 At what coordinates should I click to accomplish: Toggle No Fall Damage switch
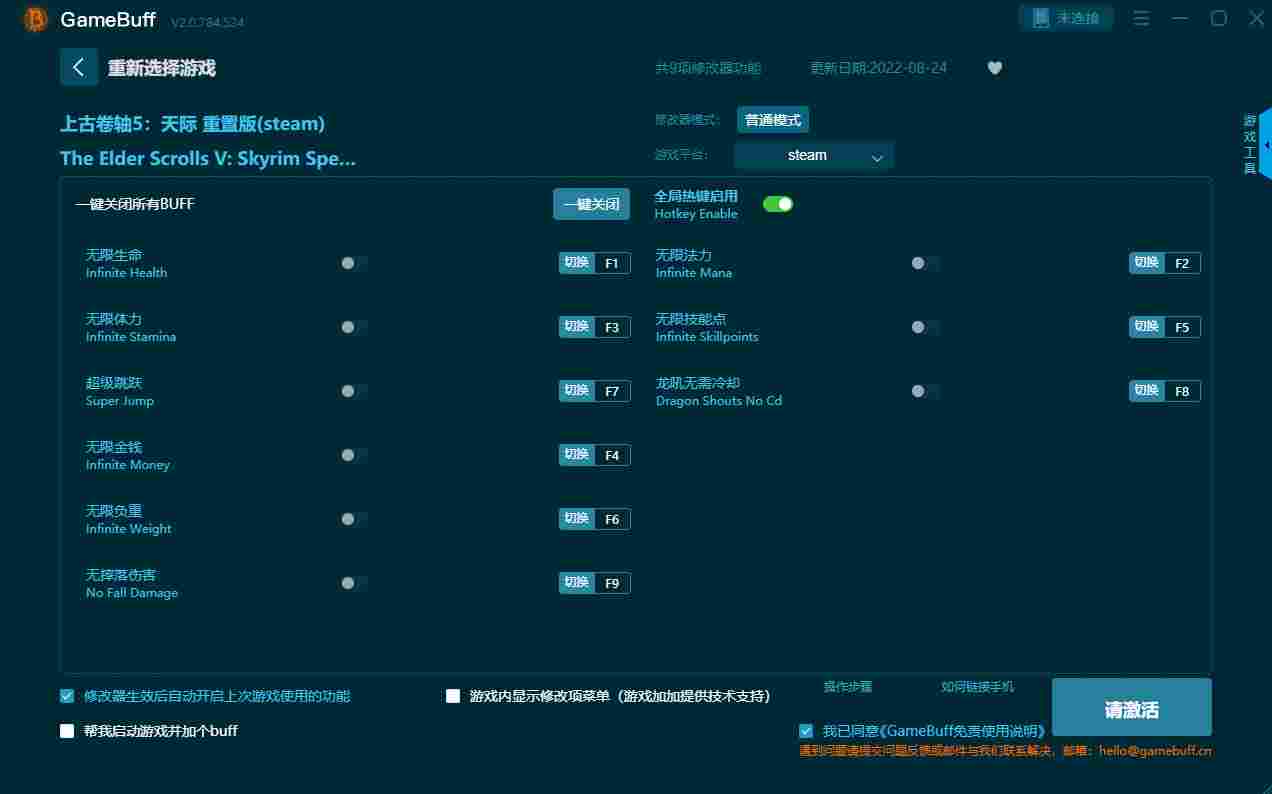[x=353, y=583]
